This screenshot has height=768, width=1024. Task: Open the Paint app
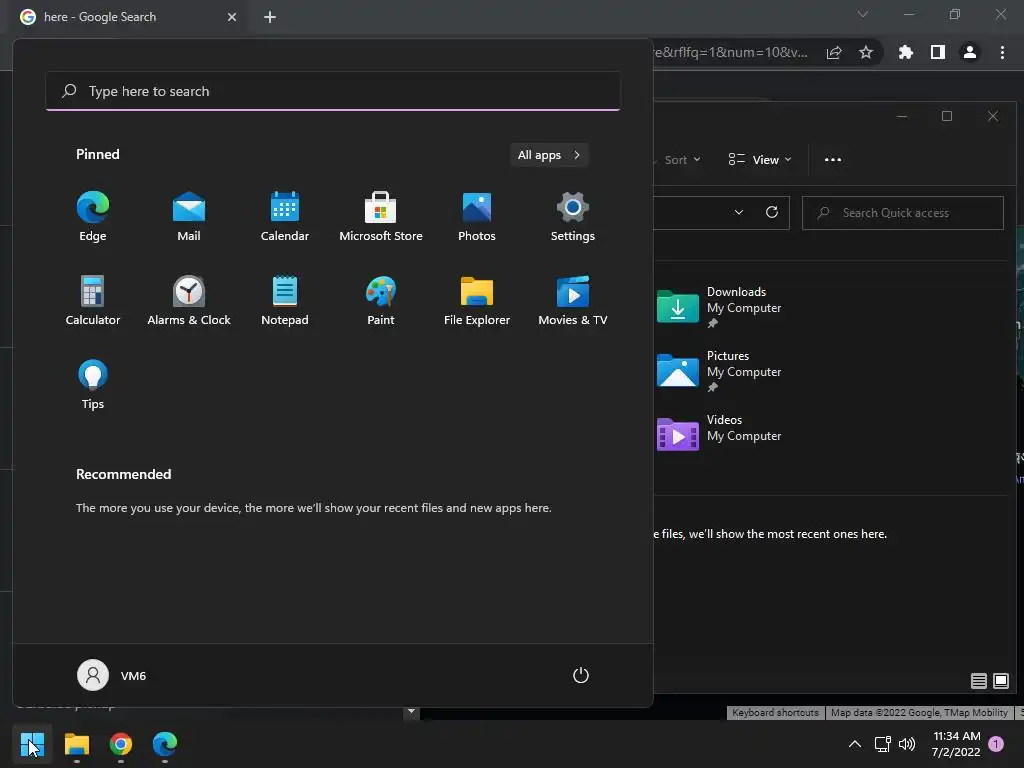pos(381,300)
